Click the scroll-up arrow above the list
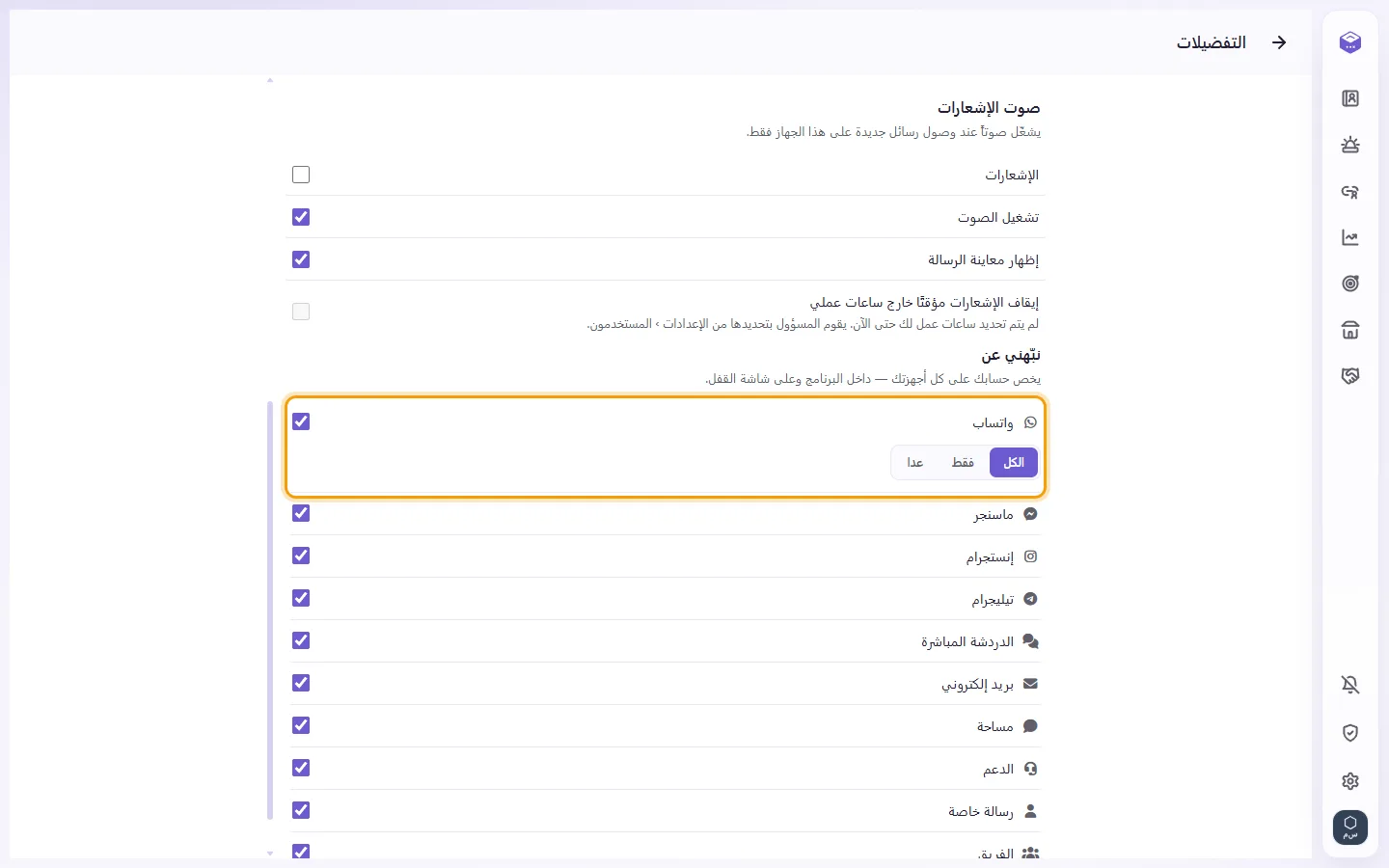 (270, 80)
